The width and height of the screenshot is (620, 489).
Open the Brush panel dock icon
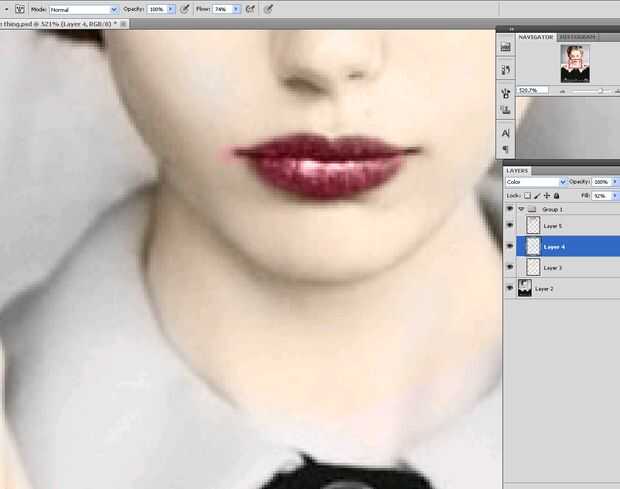pyautogui.click(x=505, y=94)
